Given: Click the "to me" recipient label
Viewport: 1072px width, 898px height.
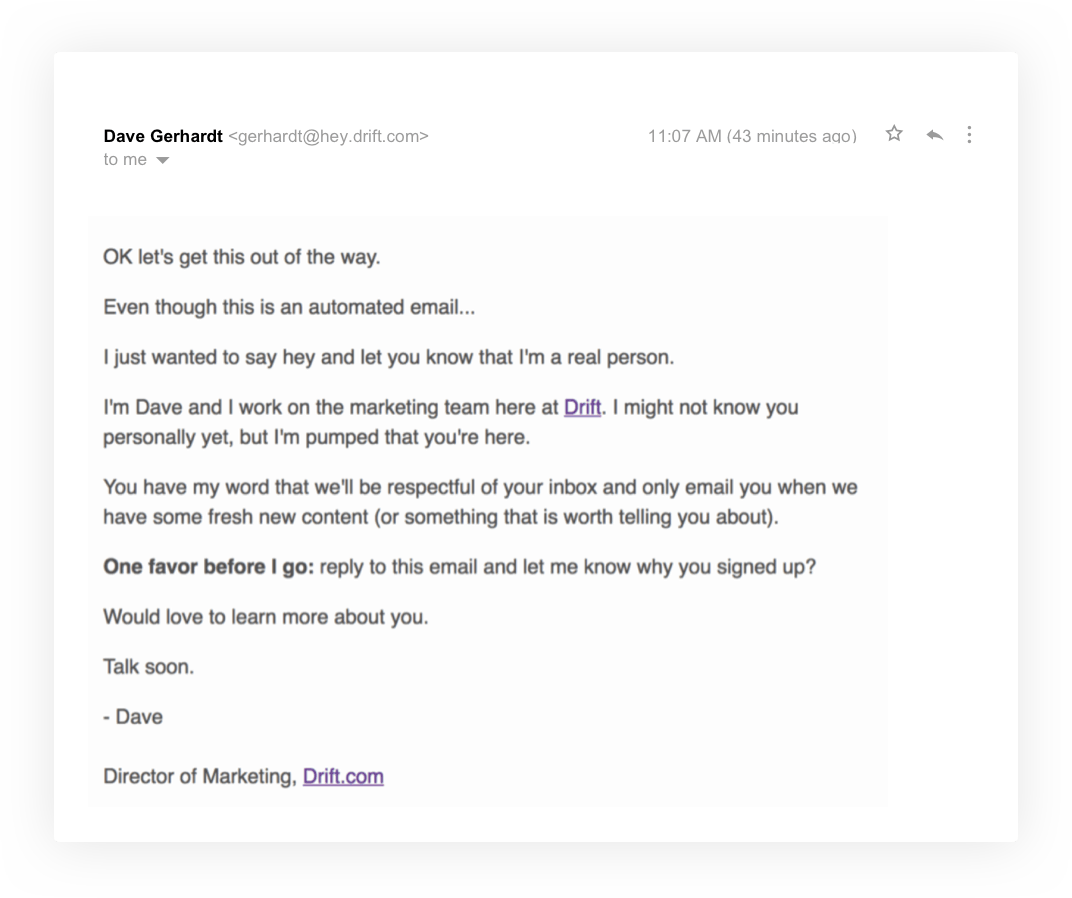Looking at the screenshot, I should pos(125,159).
